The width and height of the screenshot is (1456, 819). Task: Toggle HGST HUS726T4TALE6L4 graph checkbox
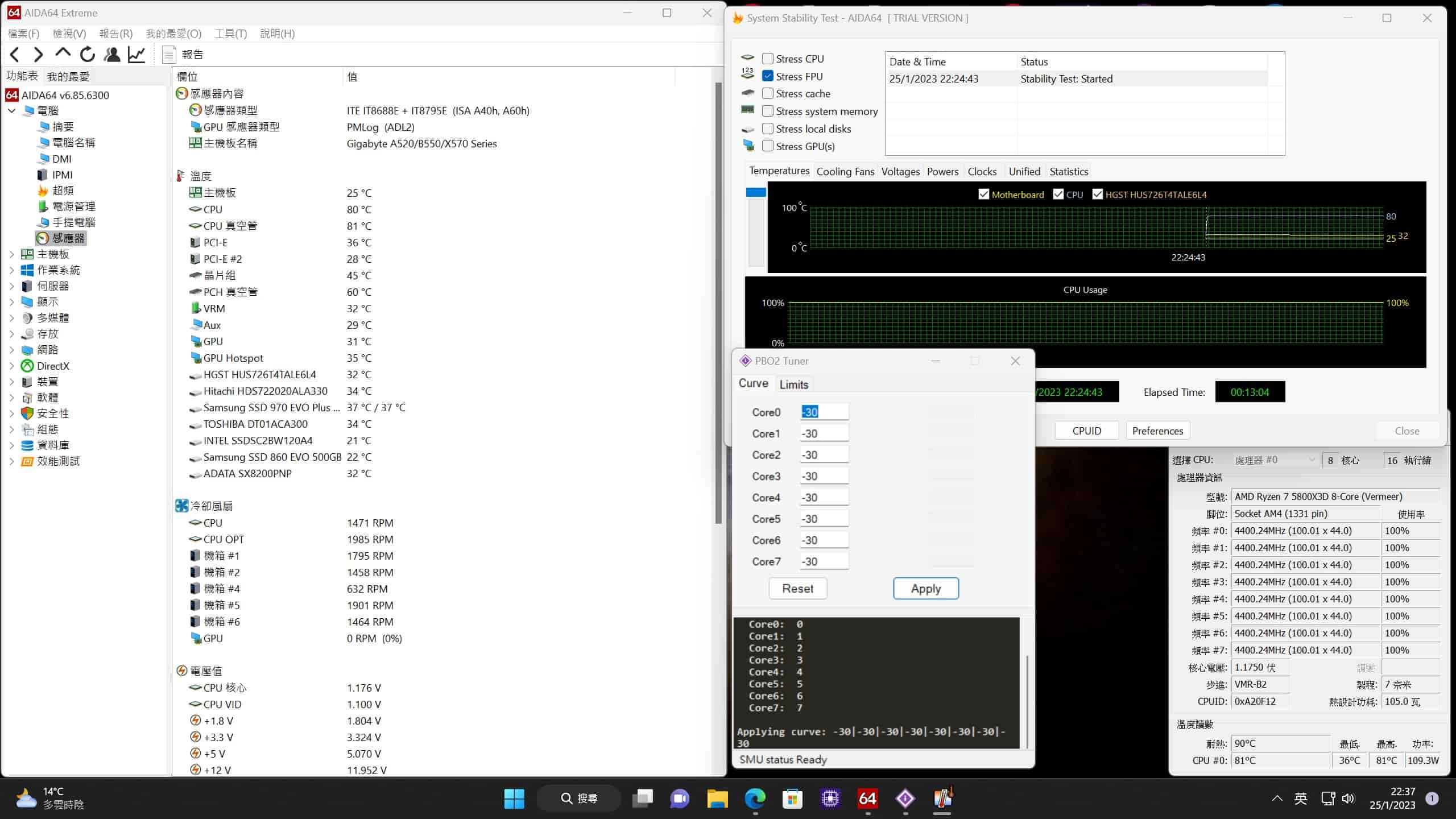[1097, 195]
